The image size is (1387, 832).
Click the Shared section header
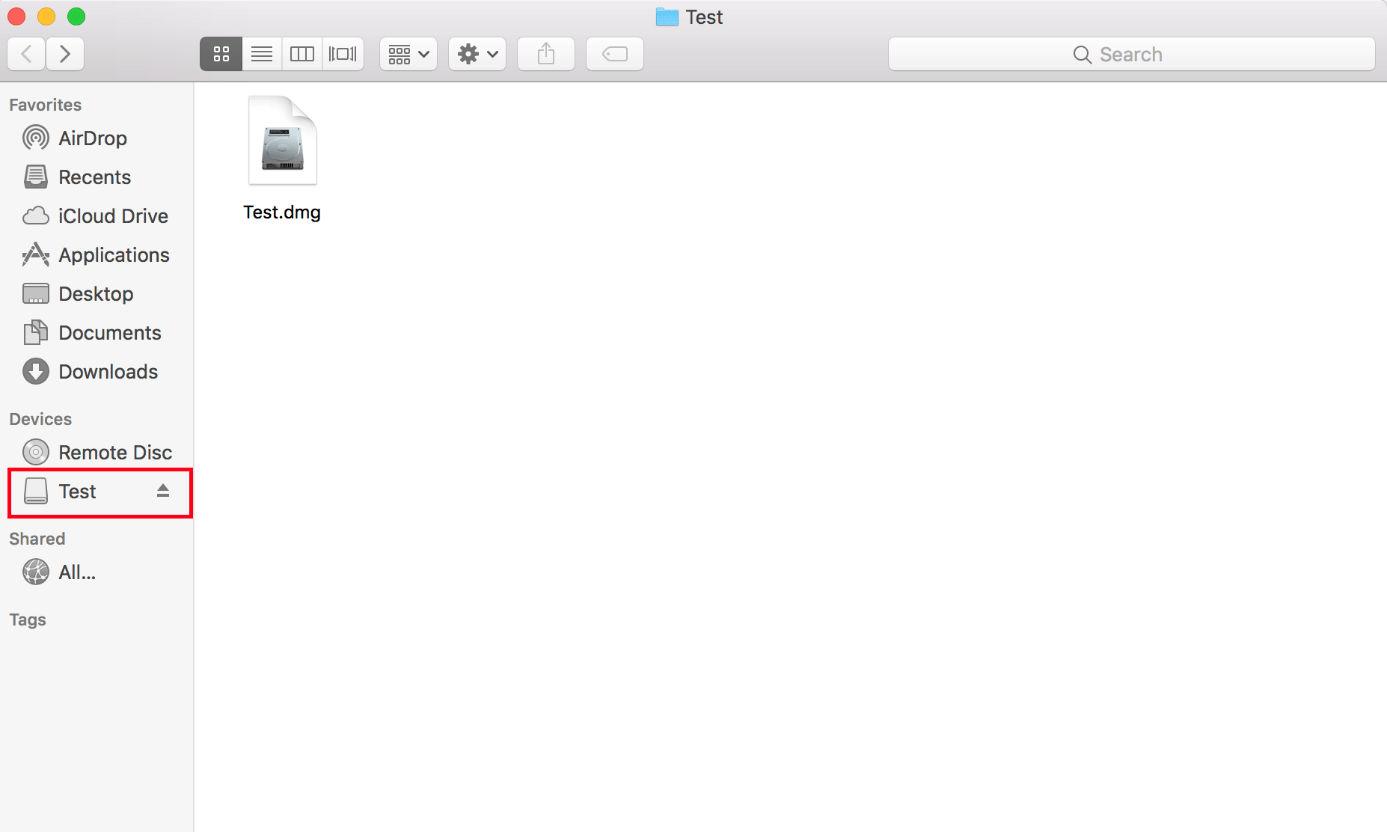tap(37, 539)
